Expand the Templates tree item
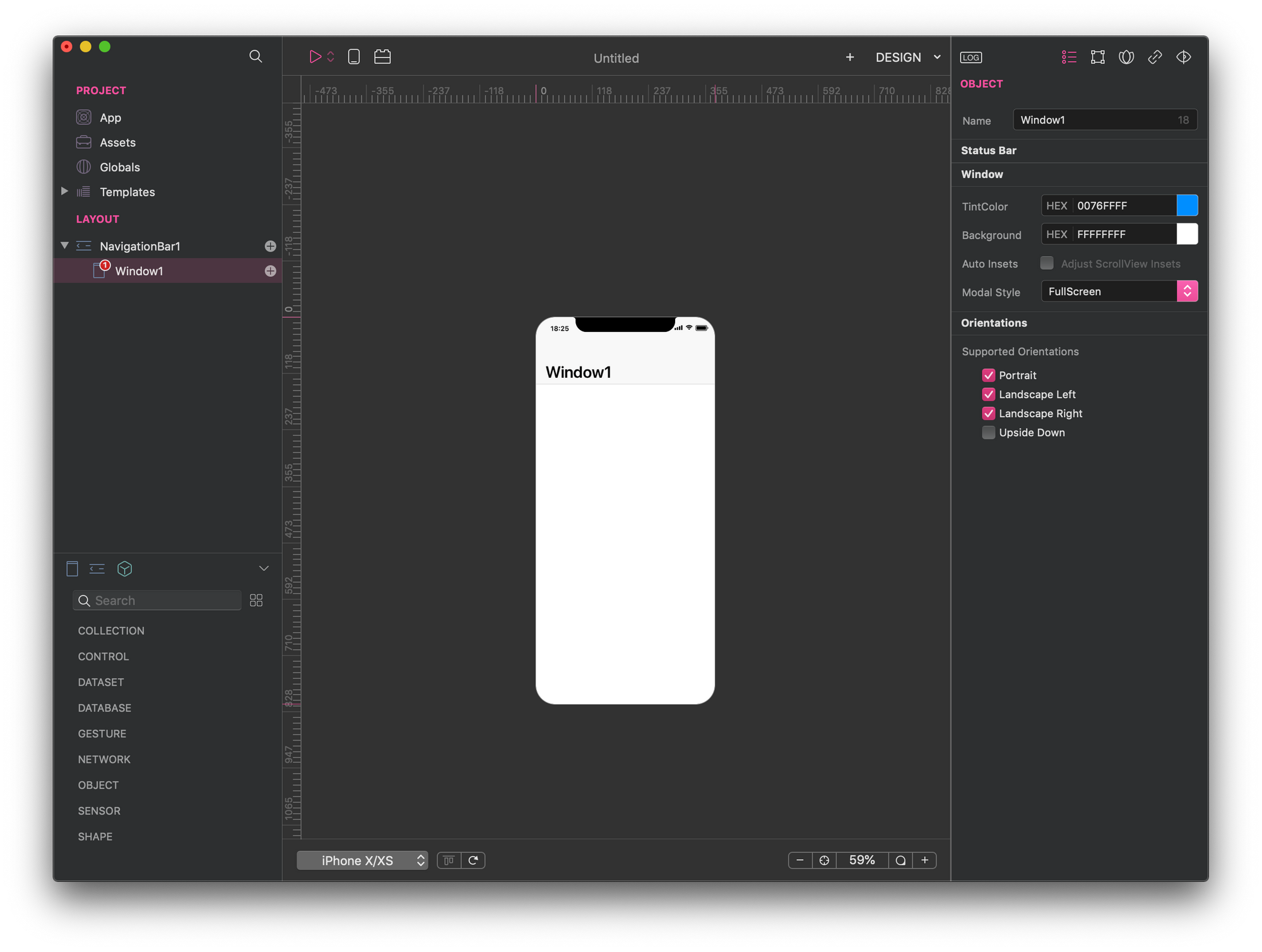Viewport: 1262px width, 952px height. (64, 191)
